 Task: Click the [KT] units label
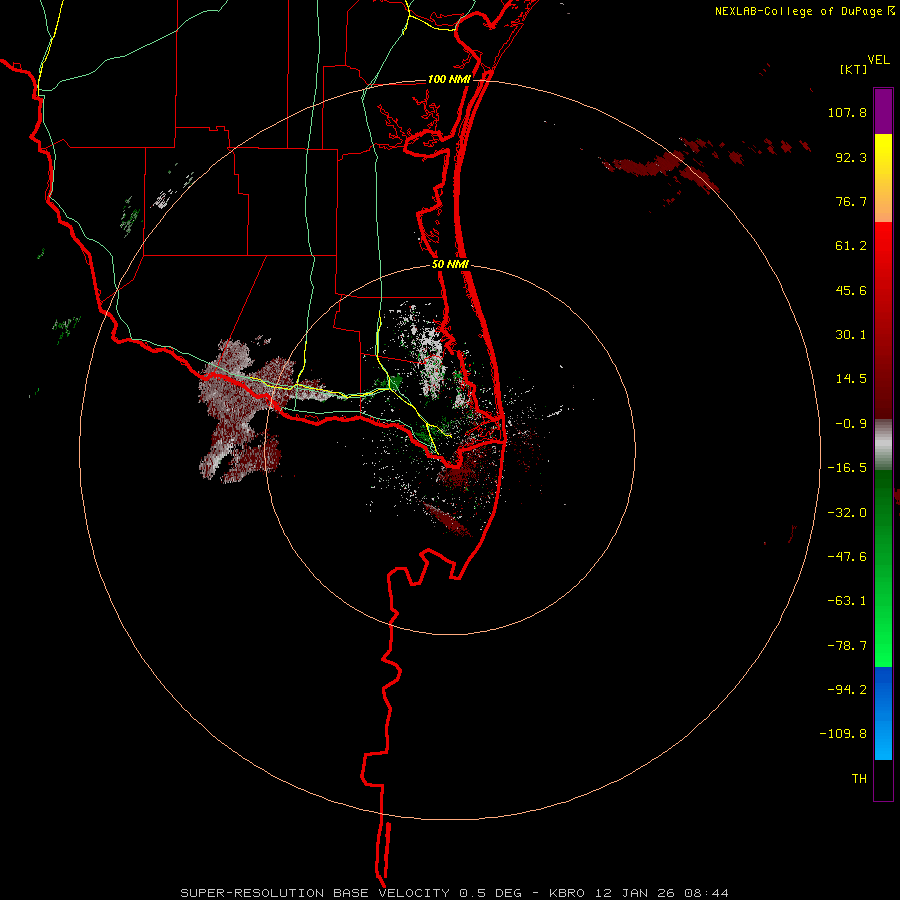[x=853, y=69]
